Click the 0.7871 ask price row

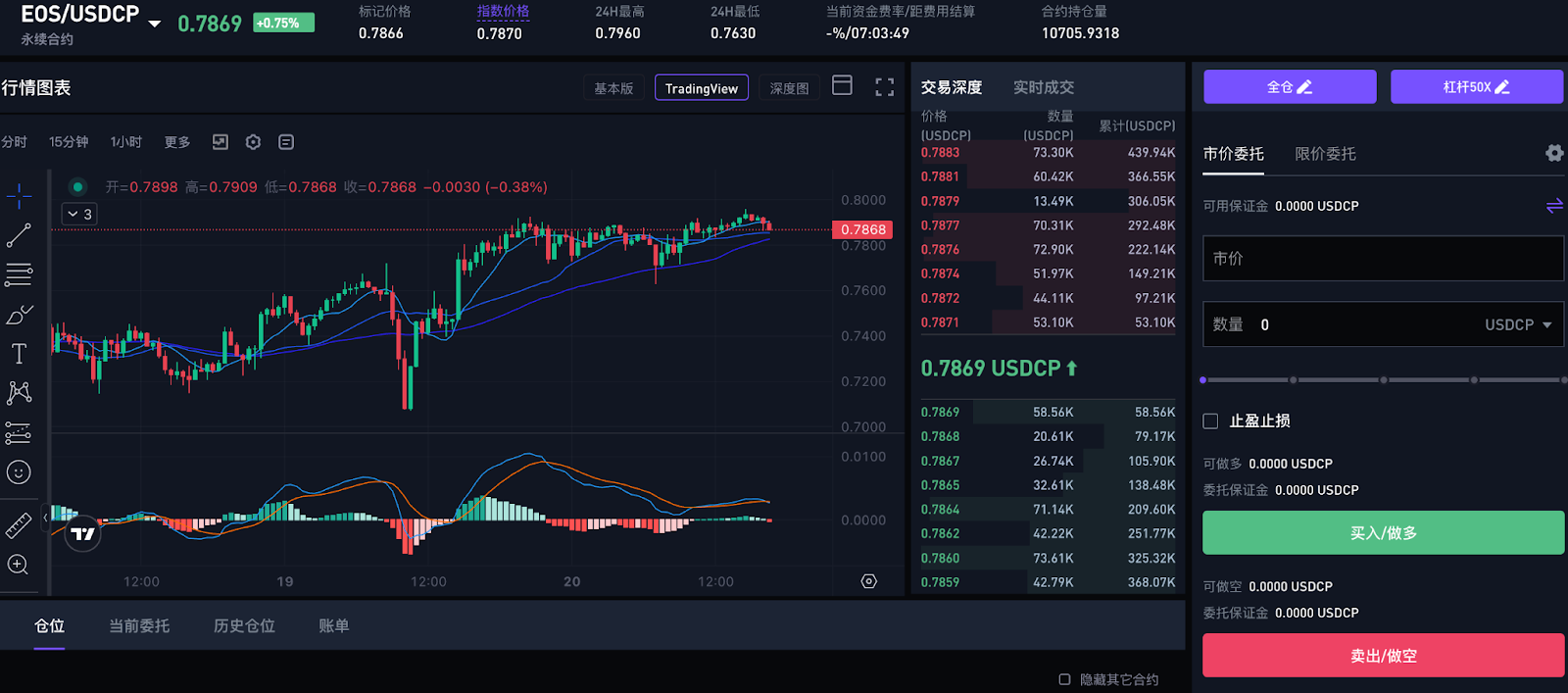pyautogui.click(x=1048, y=322)
